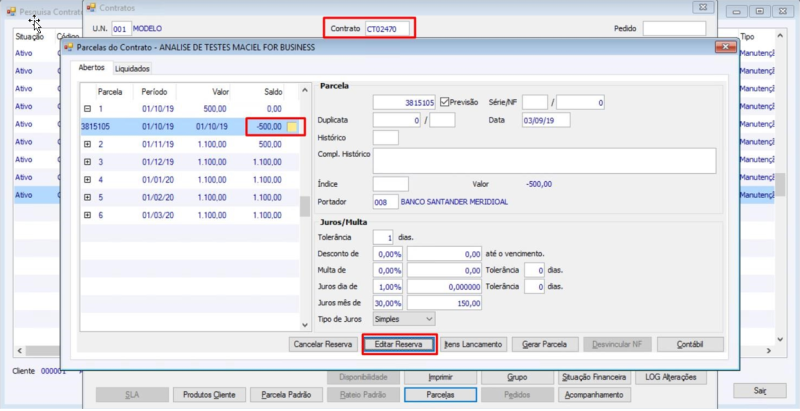
Task: Click the Contratos window title icon
Action: (91, 7)
